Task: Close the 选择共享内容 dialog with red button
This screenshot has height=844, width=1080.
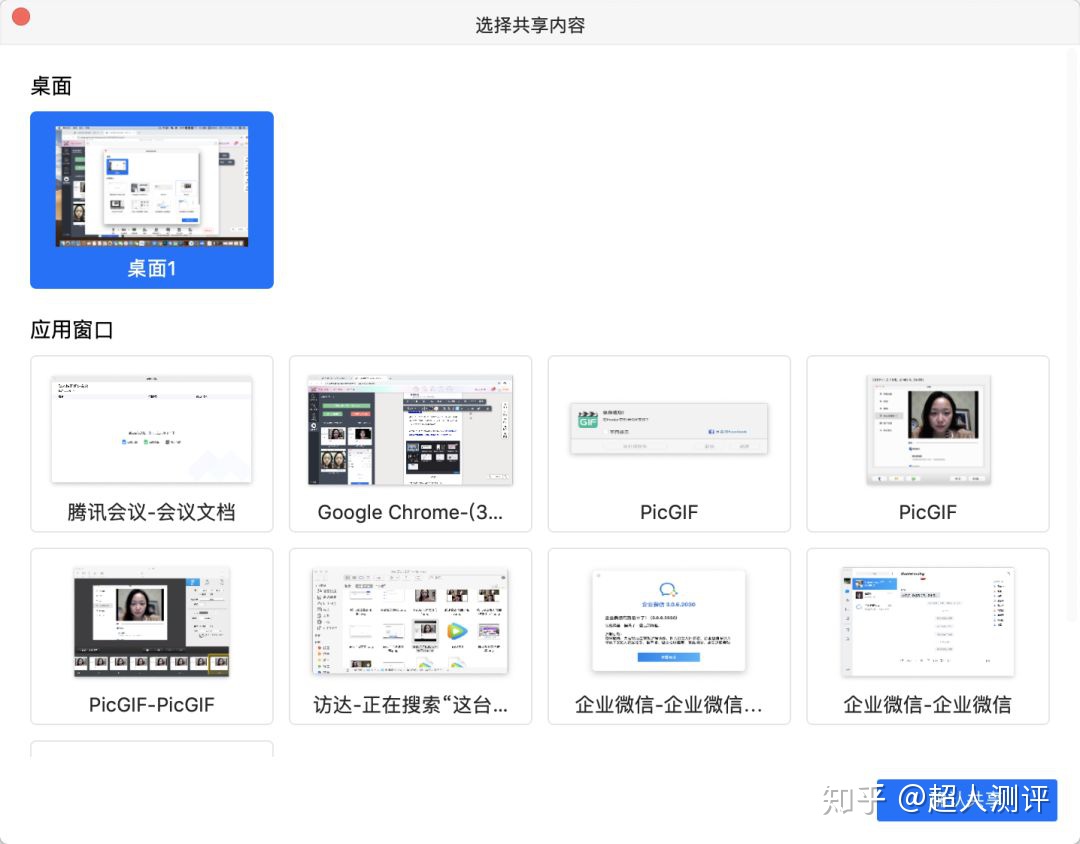Action: tap(21, 17)
